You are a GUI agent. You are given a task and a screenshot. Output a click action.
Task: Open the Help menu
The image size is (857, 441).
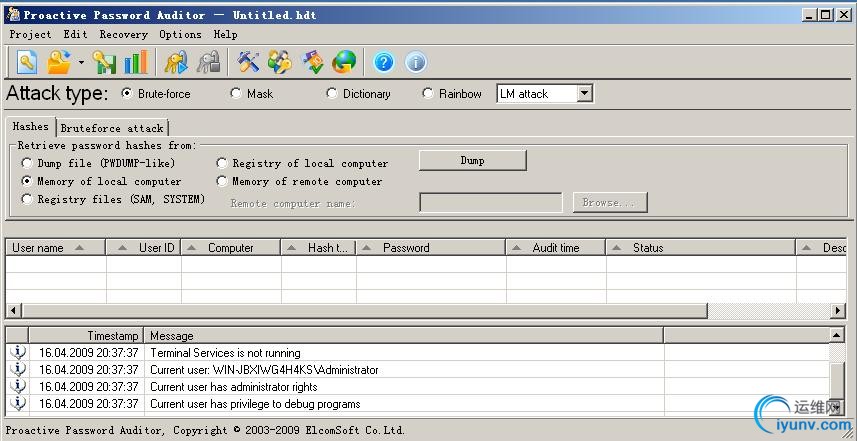click(x=225, y=34)
